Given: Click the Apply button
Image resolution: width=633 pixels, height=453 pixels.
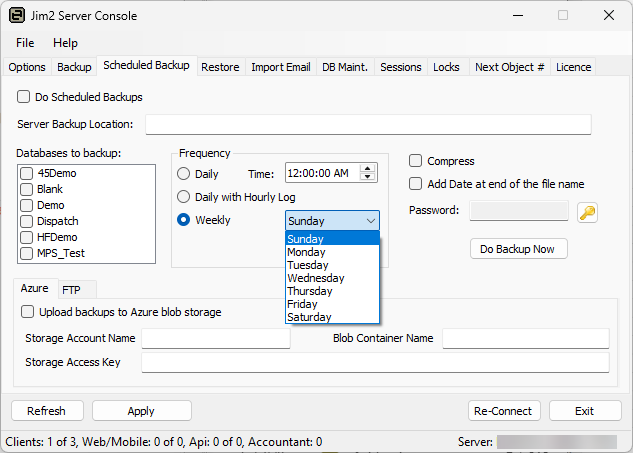Looking at the screenshot, I should 141,411.
